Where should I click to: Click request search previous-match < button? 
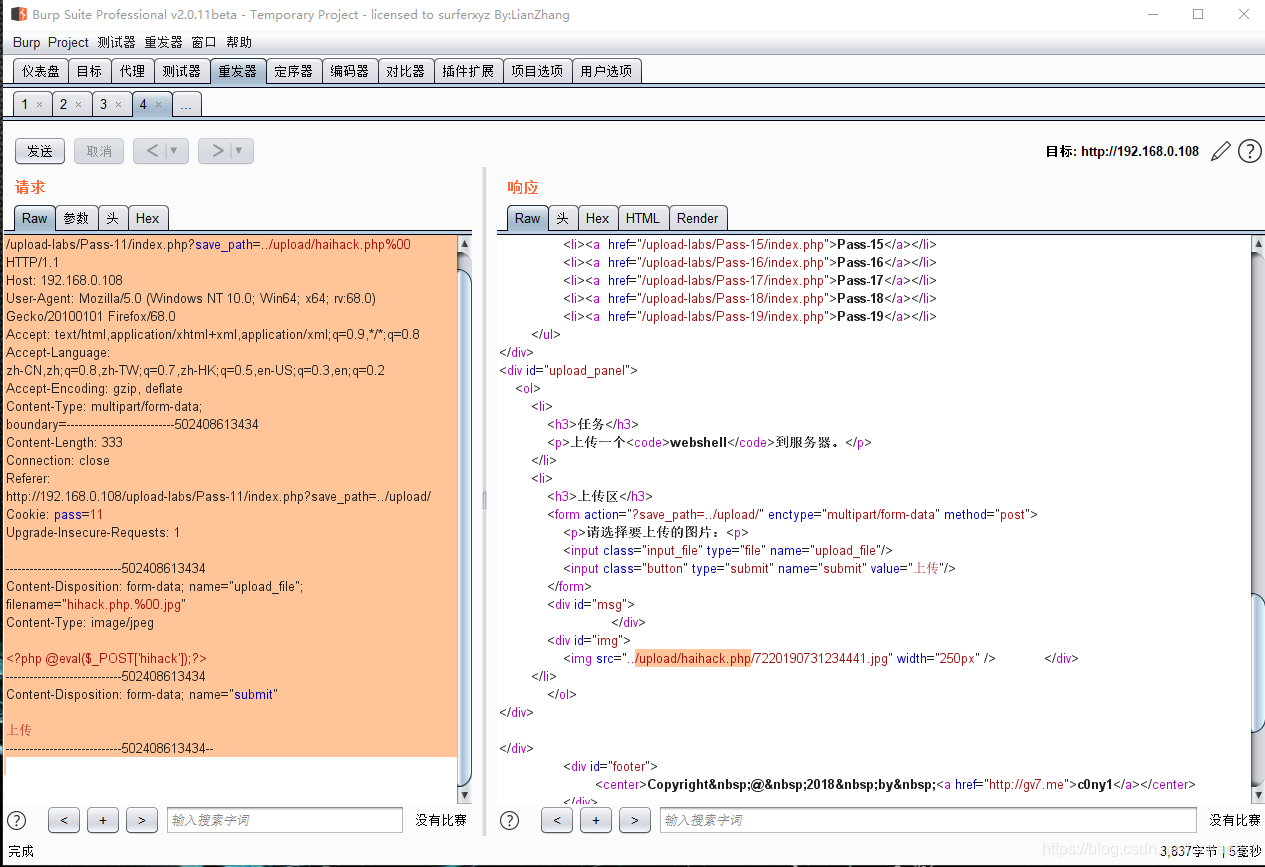[x=63, y=820]
